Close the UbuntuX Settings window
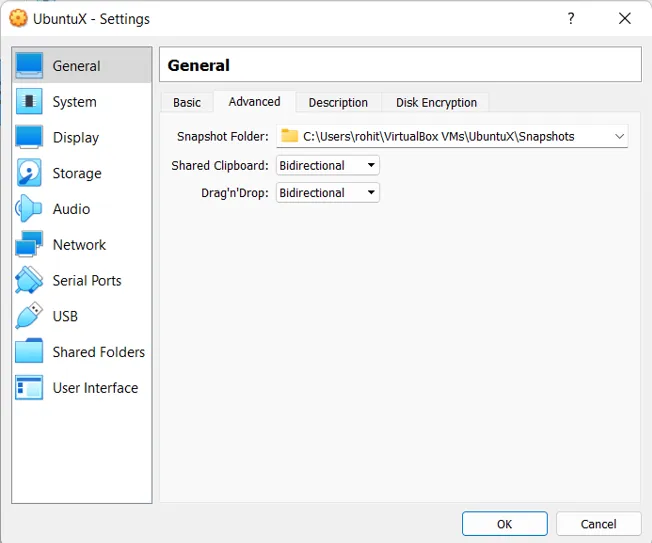Viewport: 652px width, 543px height. click(625, 18)
